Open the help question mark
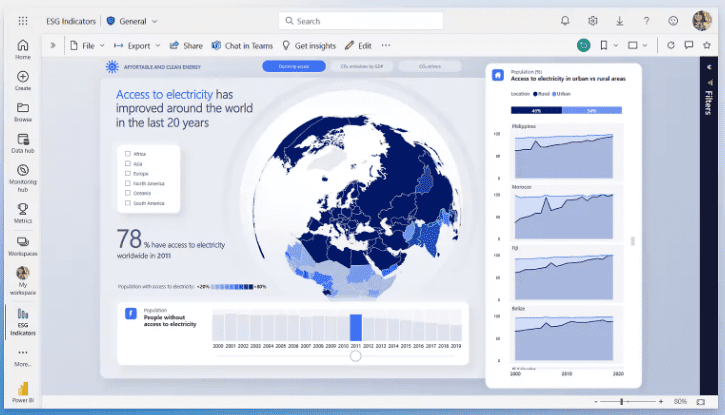The image size is (725, 415). 646,21
